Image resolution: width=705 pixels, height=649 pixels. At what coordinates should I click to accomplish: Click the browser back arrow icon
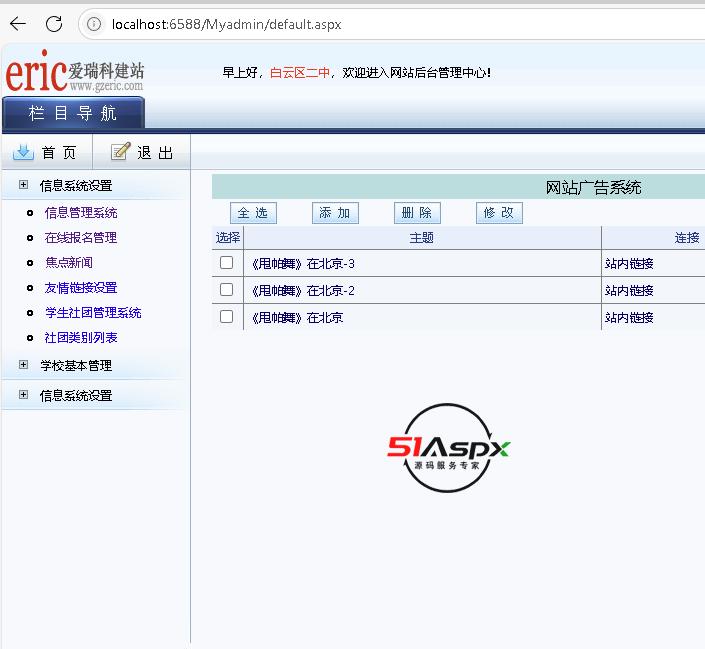pyautogui.click(x=18, y=24)
